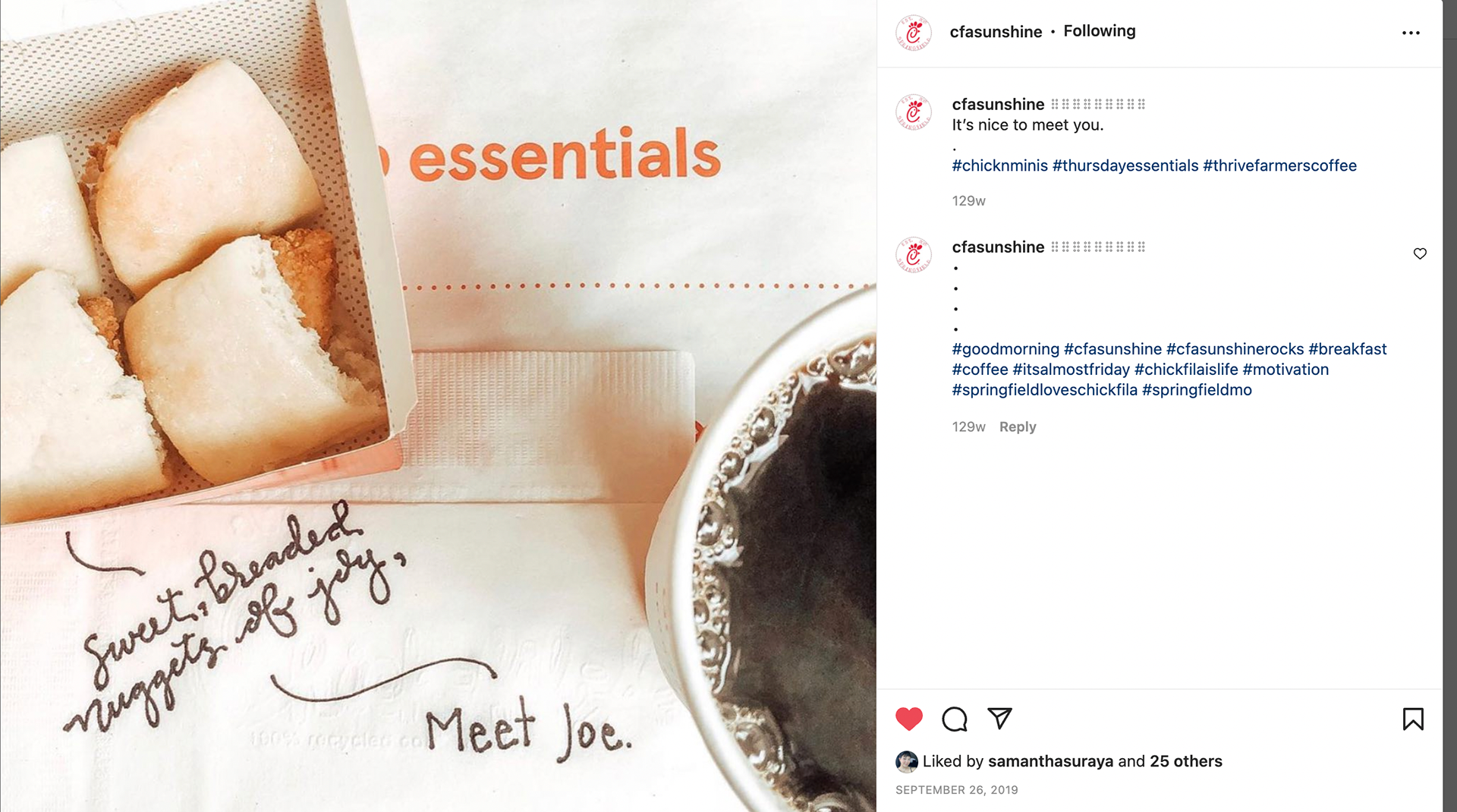The width and height of the screenshot is (1457, 812).
Task: Like the cfasunshine hashtag comment
Action: tap(1420, 253)
